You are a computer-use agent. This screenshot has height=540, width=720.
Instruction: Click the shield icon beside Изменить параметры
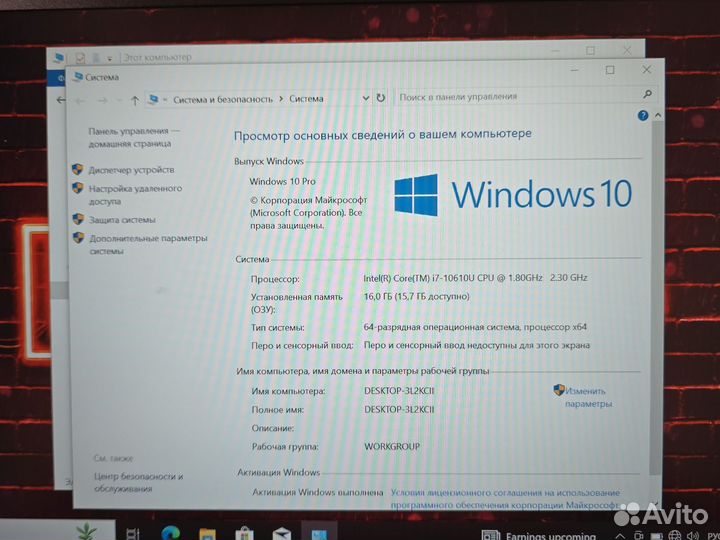559,390
